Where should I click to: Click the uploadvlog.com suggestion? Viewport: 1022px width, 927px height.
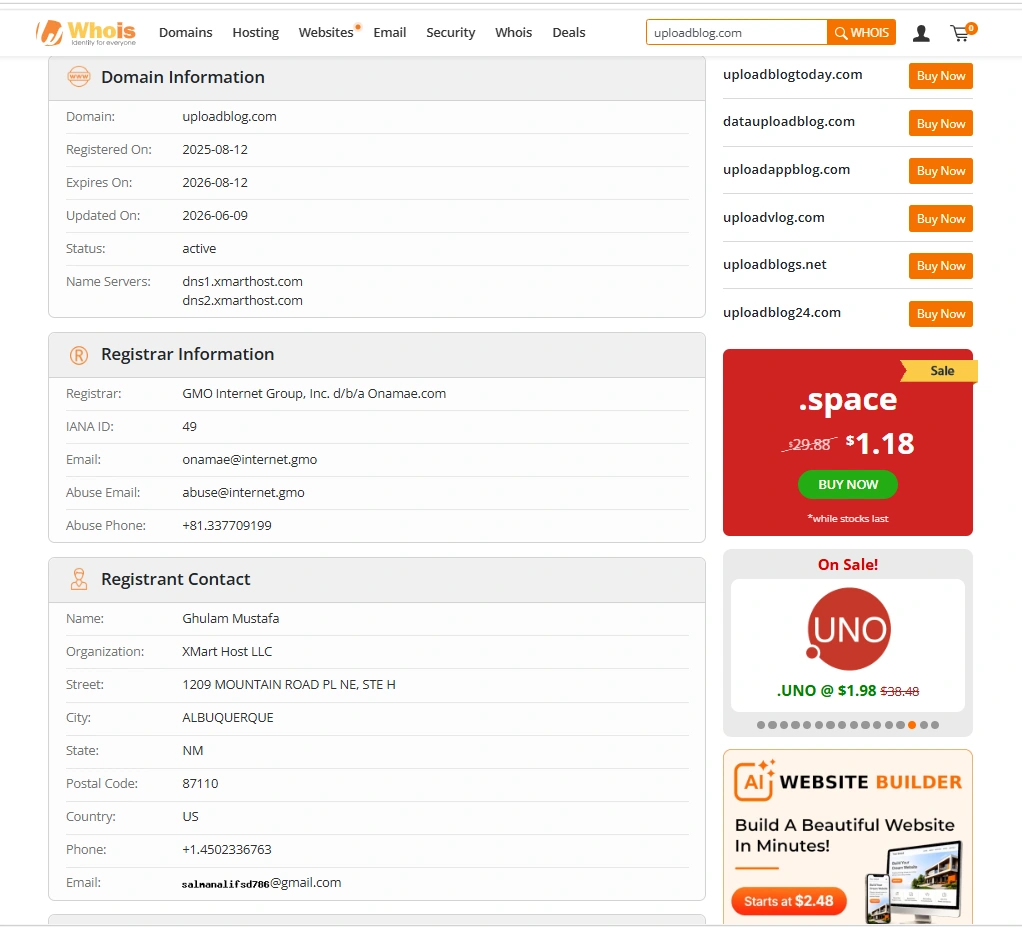point(774,218)
